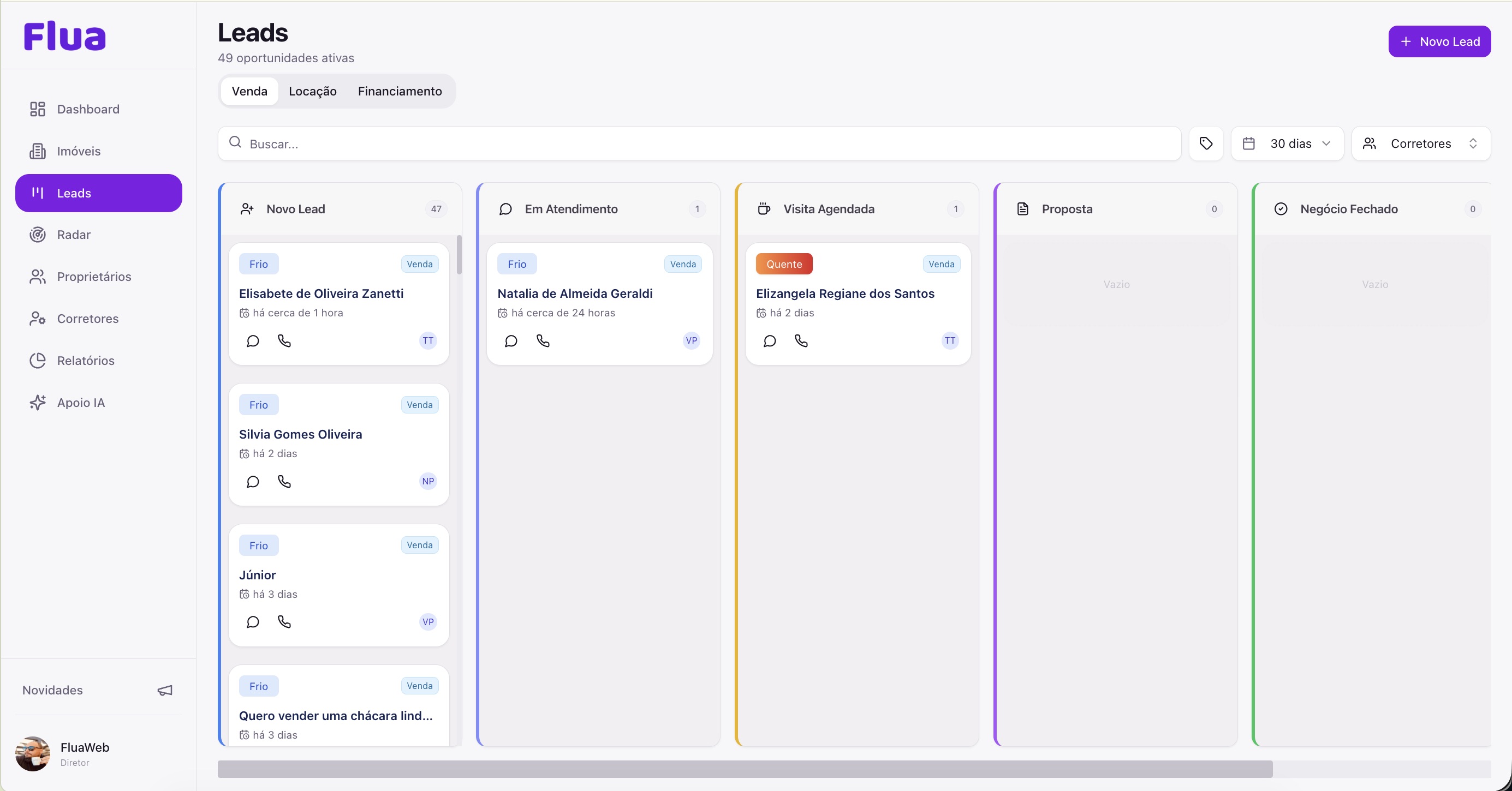This screenshot has width=1512, height=791.
Task: Click VP broker avatar on Natalia card
Action: click(x=692, y=340)
